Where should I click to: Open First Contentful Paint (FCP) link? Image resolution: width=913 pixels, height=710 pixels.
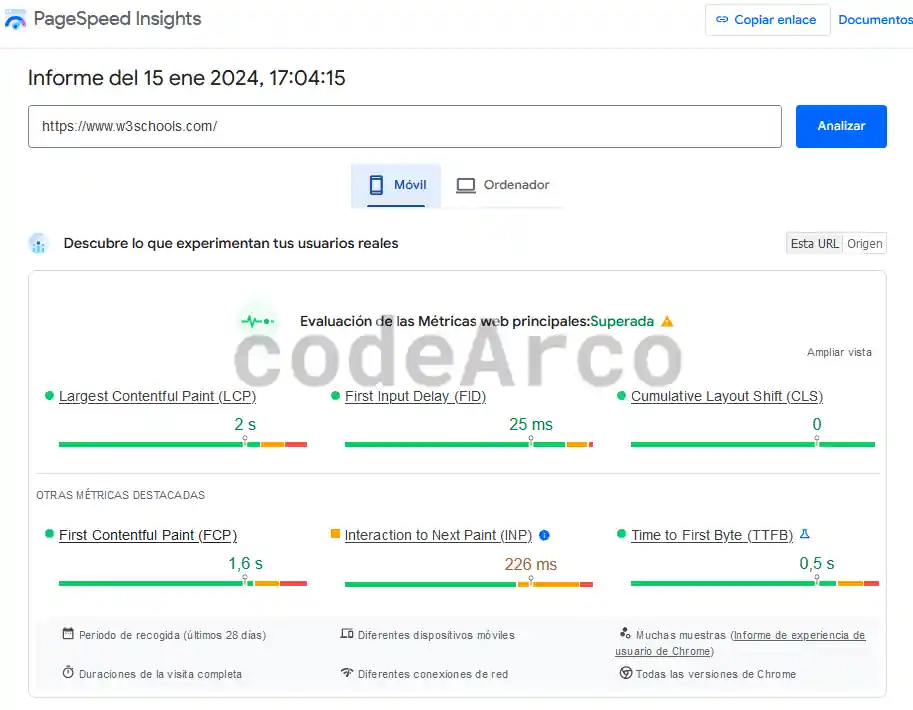tap(148, 535)
